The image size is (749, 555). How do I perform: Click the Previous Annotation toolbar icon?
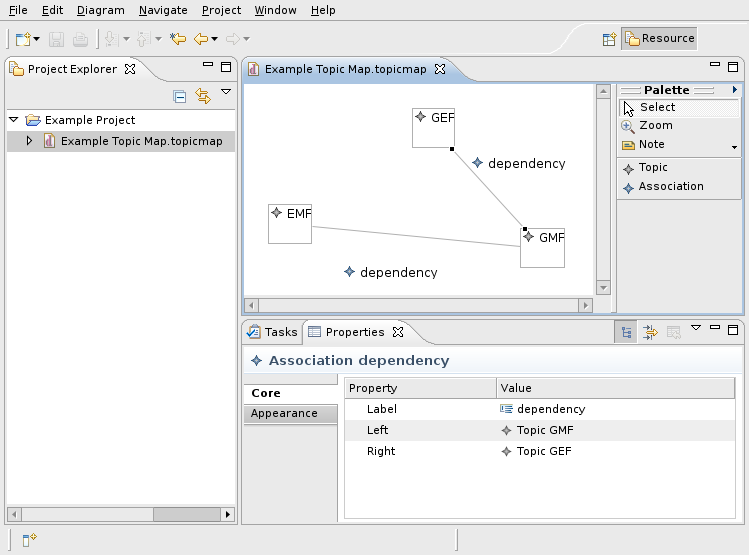144,39
